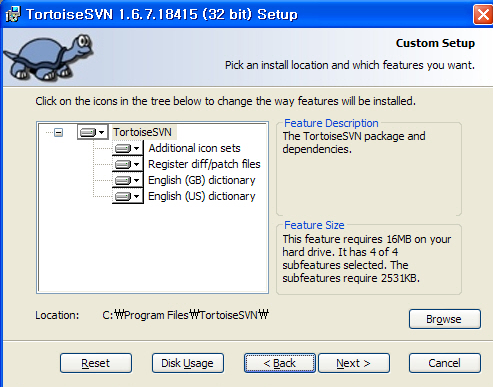Open install options dropdown for TortoiseSVN feature
Image resolution: width=493 pixels, height=387 pixels.
[92, 132]
